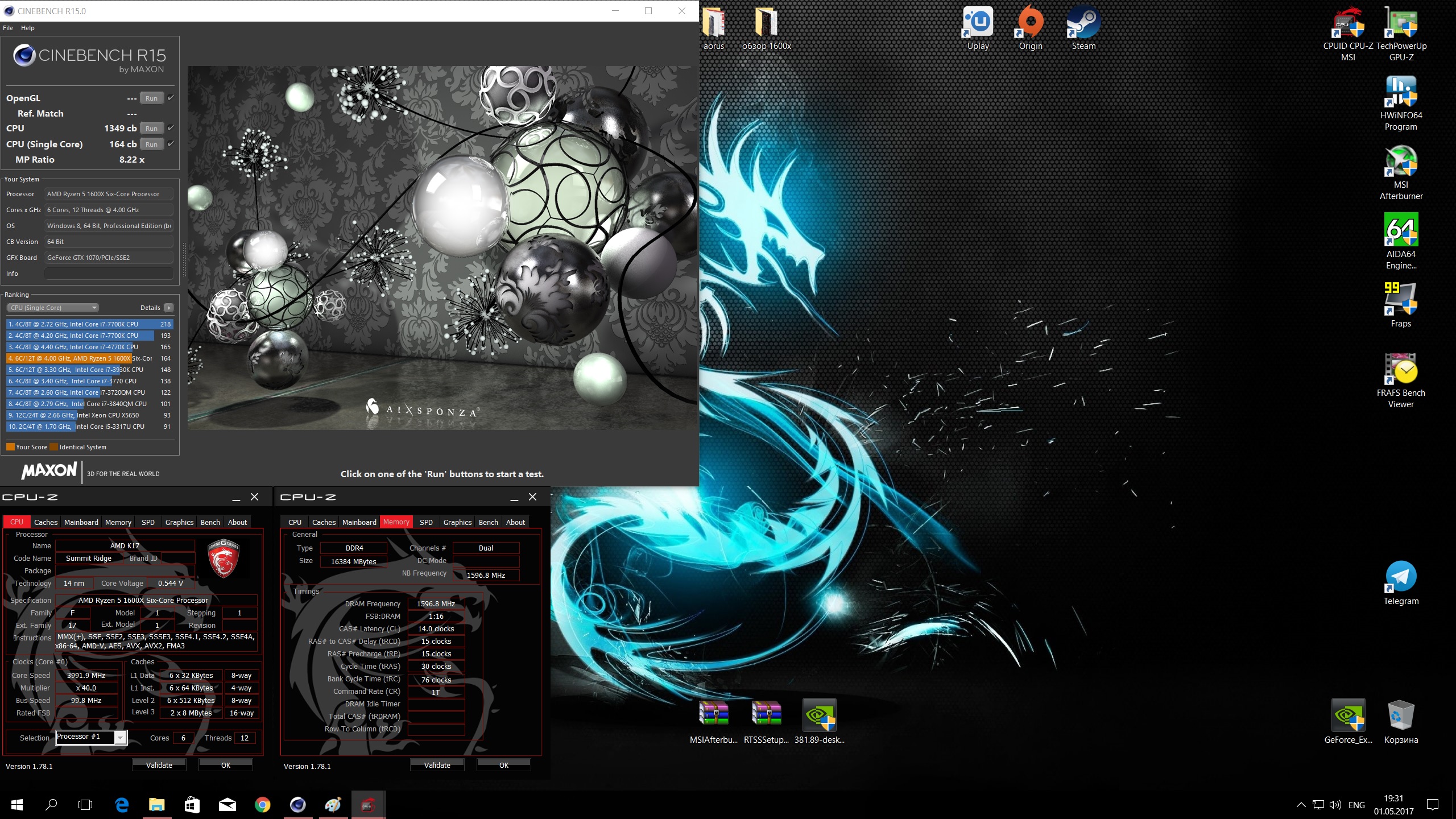Run the CPU benchmark test
This screenshot has height=819, width=1456.
151,129
